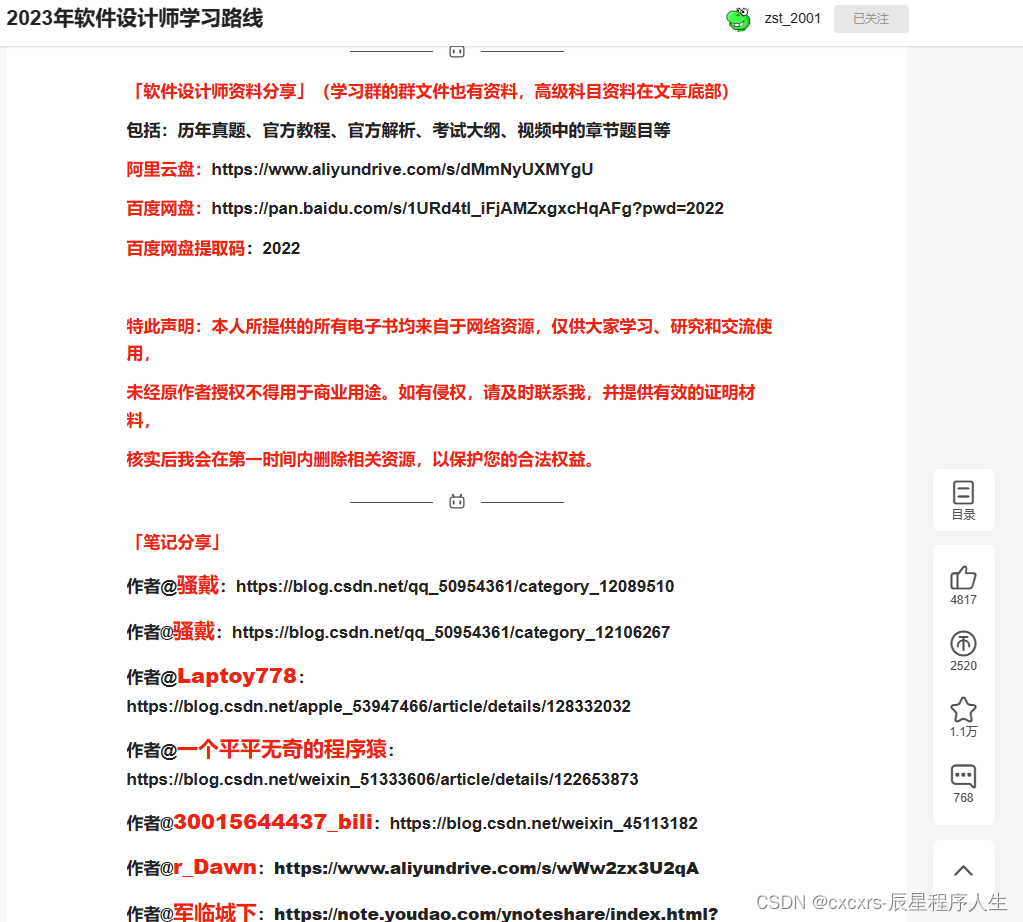Click the line 未经原作者授权不得用于商业用途
The height and width of the screenshot is (922, 1023).
(x=440, y=406)
